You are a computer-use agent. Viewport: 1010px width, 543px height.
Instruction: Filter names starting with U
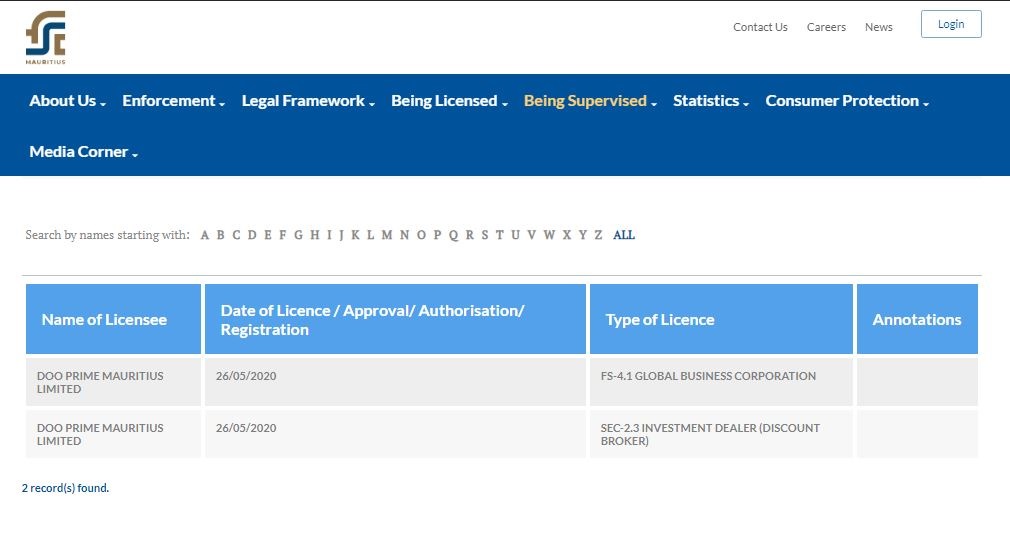(x=515, y=235)
